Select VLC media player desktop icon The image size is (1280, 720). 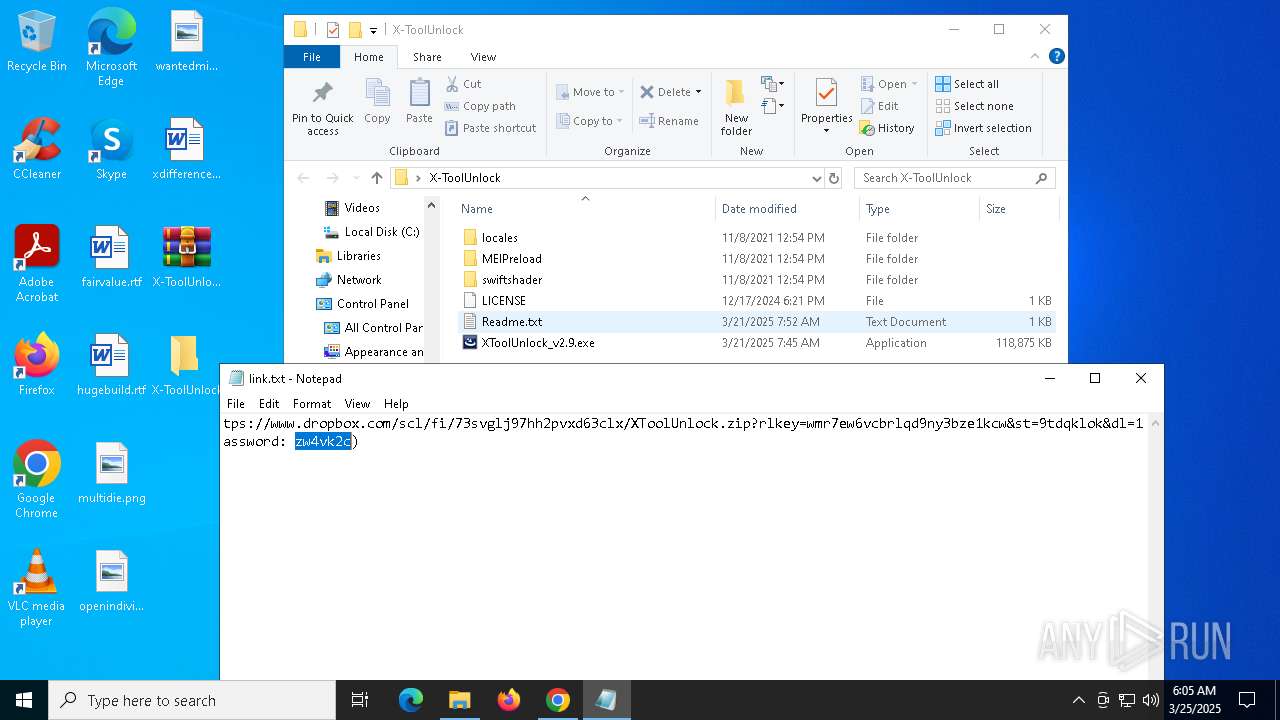click(37, 588)
